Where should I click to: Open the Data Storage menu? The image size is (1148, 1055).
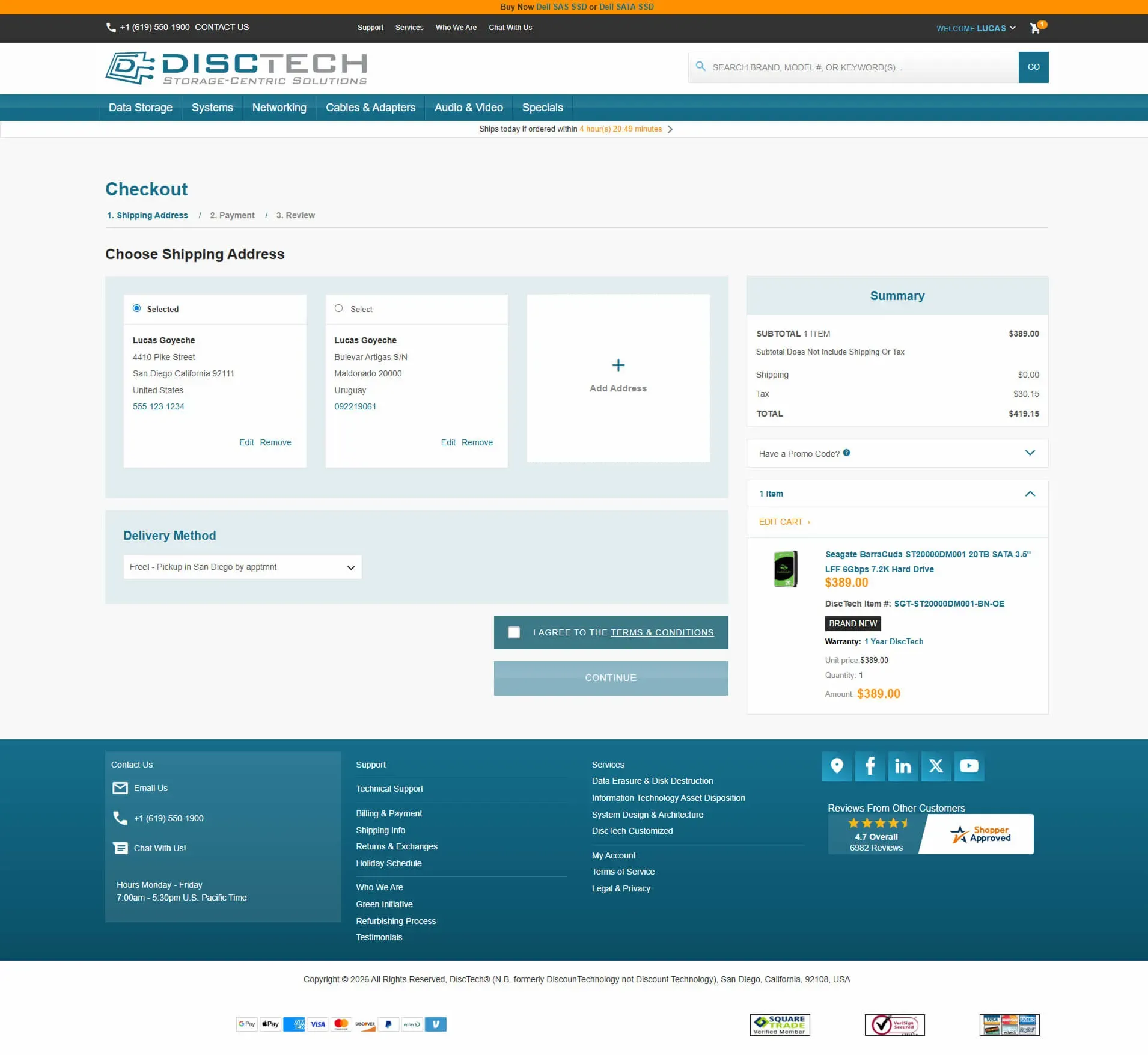pos(140,108)
